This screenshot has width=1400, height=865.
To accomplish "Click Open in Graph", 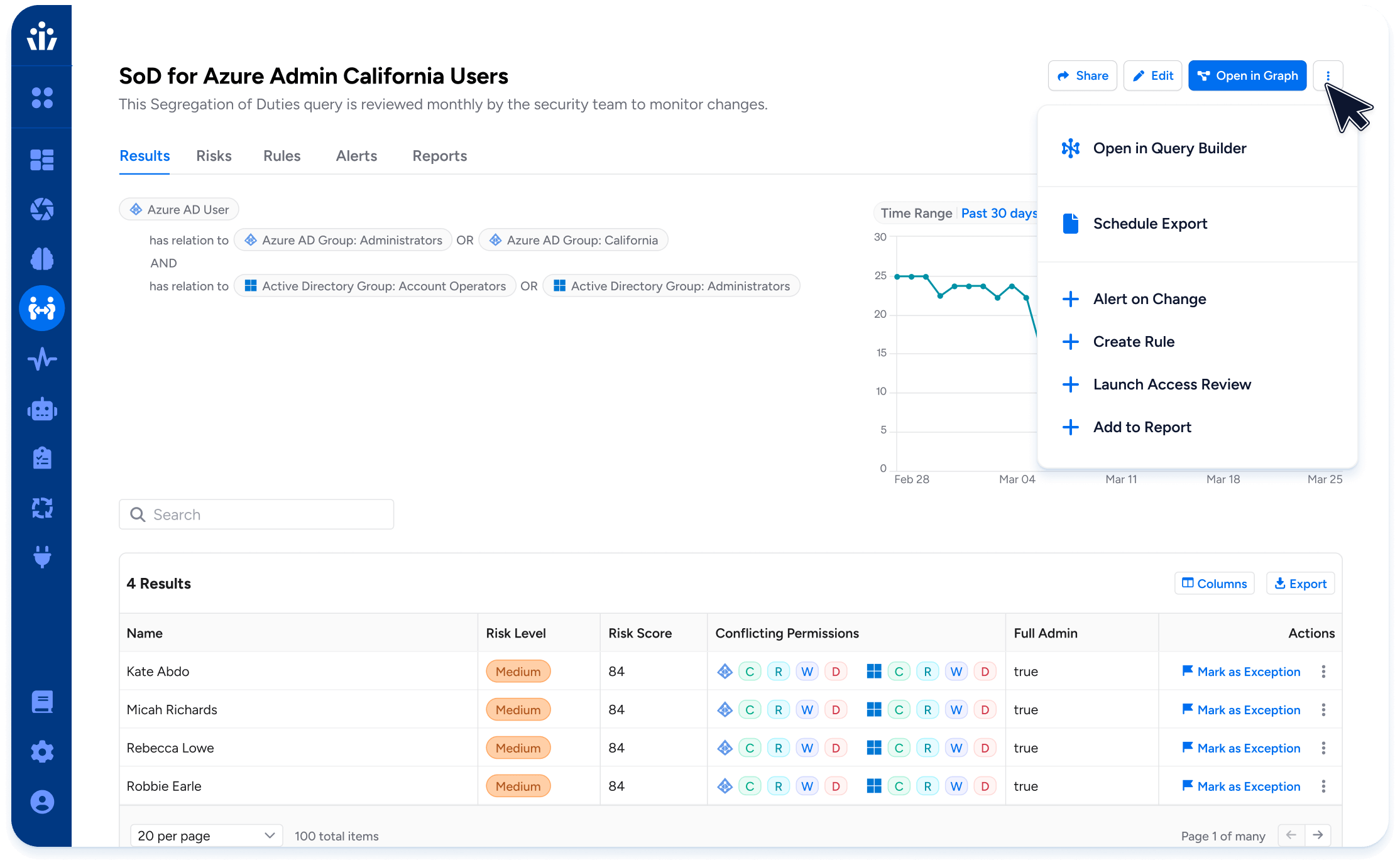I will coord(1247,76).
